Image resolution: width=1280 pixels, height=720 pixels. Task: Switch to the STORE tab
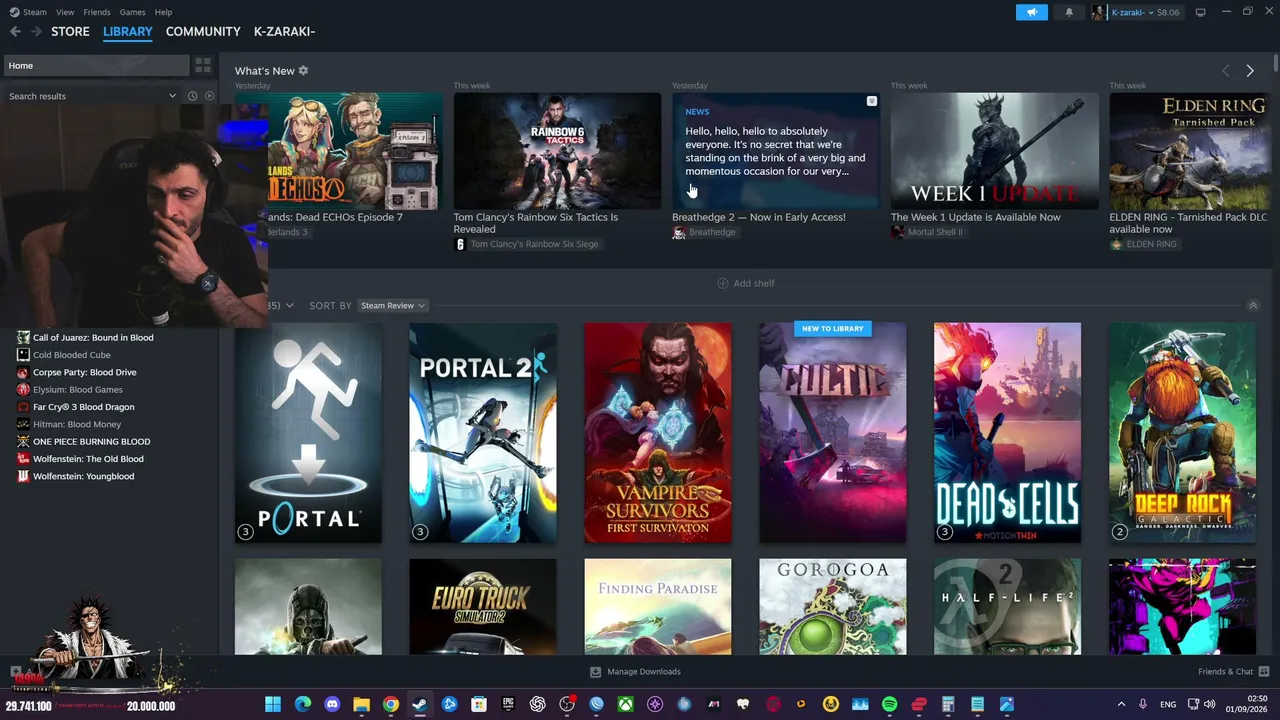pos(70,32)
